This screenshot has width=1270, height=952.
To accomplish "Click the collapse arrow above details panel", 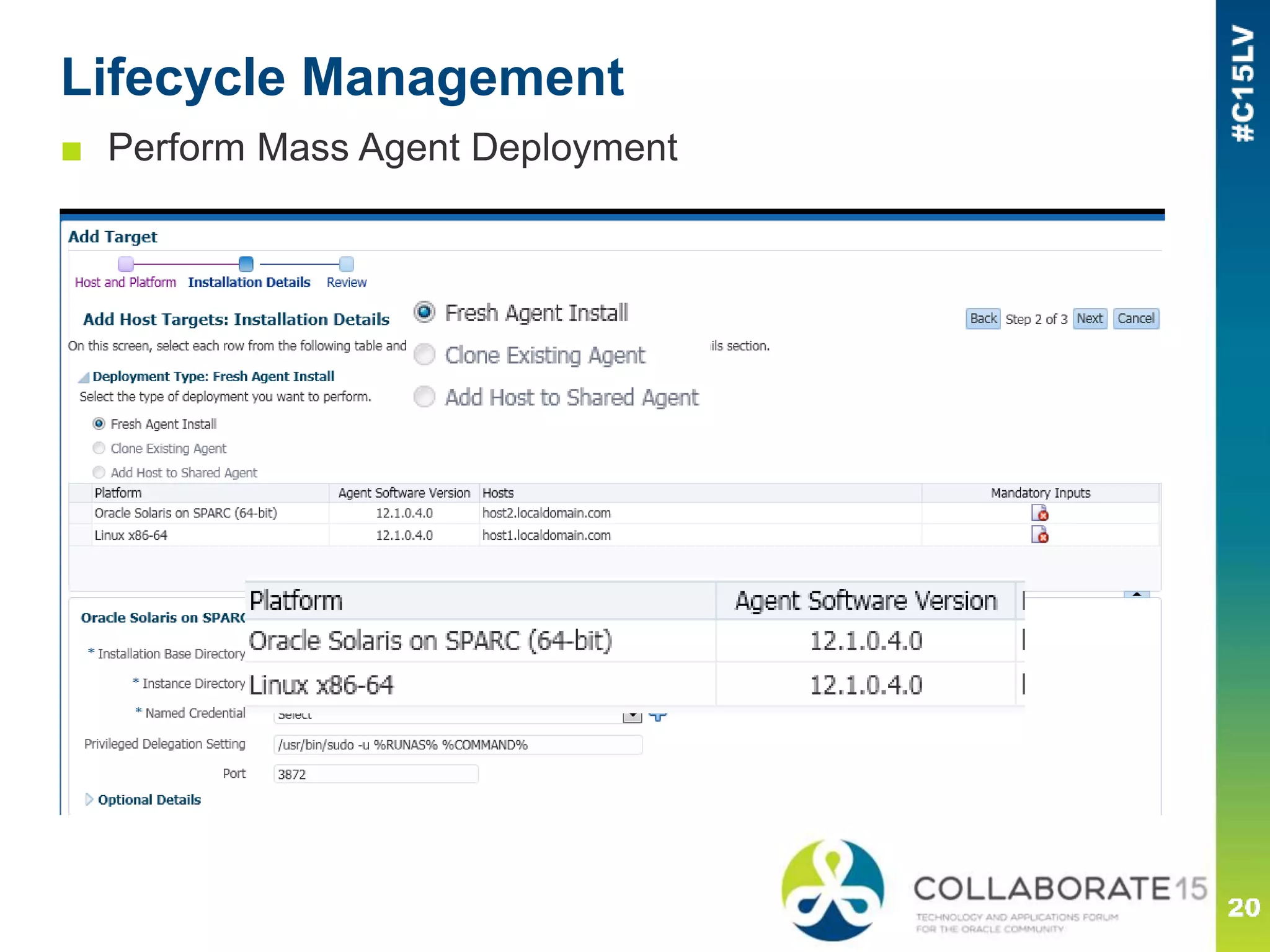I will 1137,594.
